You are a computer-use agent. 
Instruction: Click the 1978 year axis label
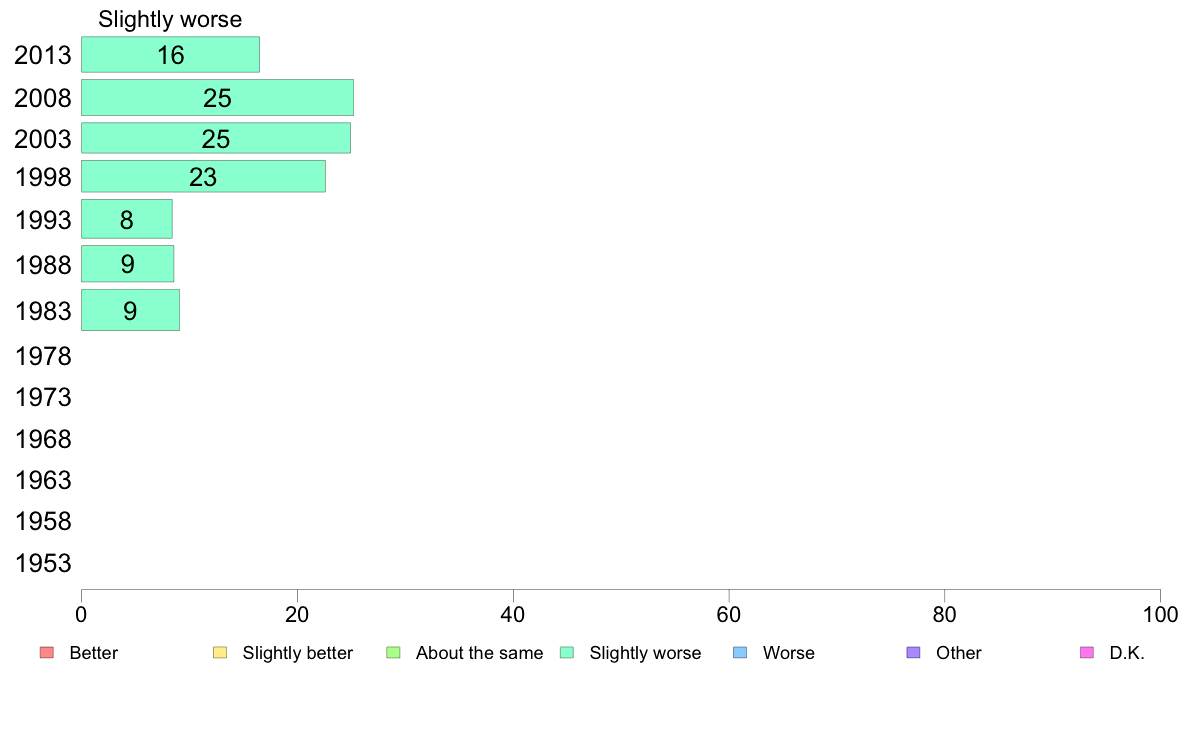43,356
